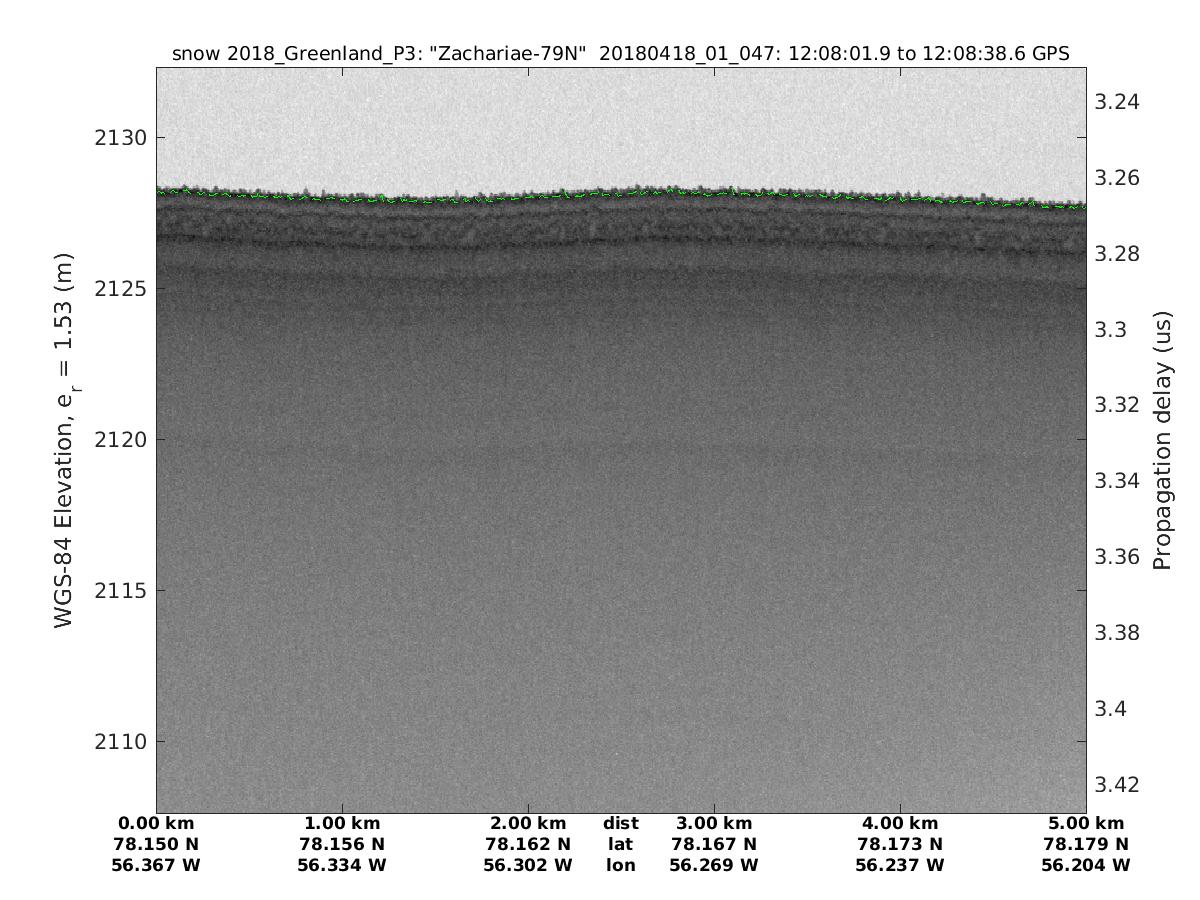Click the "WGS-84 Elevation" left axis label

66,440
